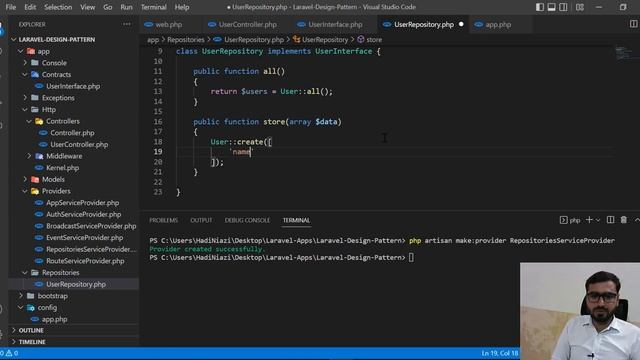Open AuthServiceProvider.php file
640x360 pixels.
pyautogui.click(x=83, y=214)
